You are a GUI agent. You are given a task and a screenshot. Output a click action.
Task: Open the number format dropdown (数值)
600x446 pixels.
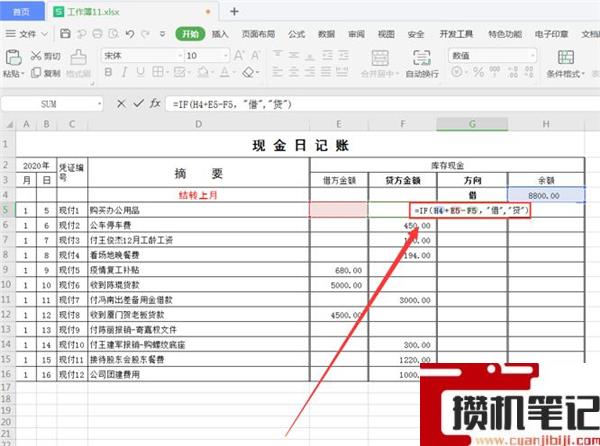(532, 56)
